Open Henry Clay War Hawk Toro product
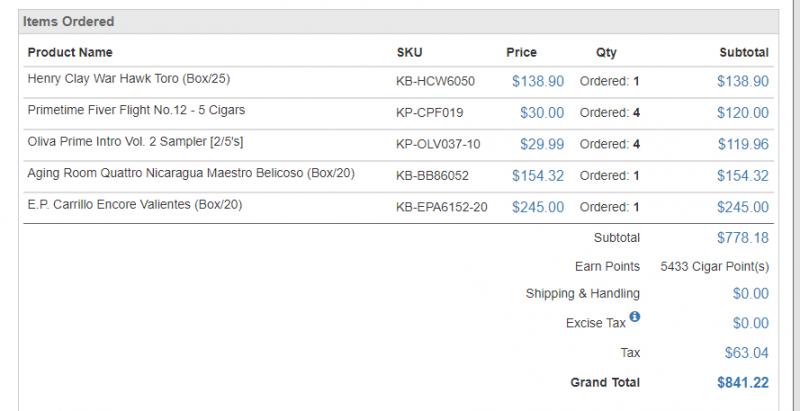Image resolution: width=800 pixels, height=411 pixels. 129,79
